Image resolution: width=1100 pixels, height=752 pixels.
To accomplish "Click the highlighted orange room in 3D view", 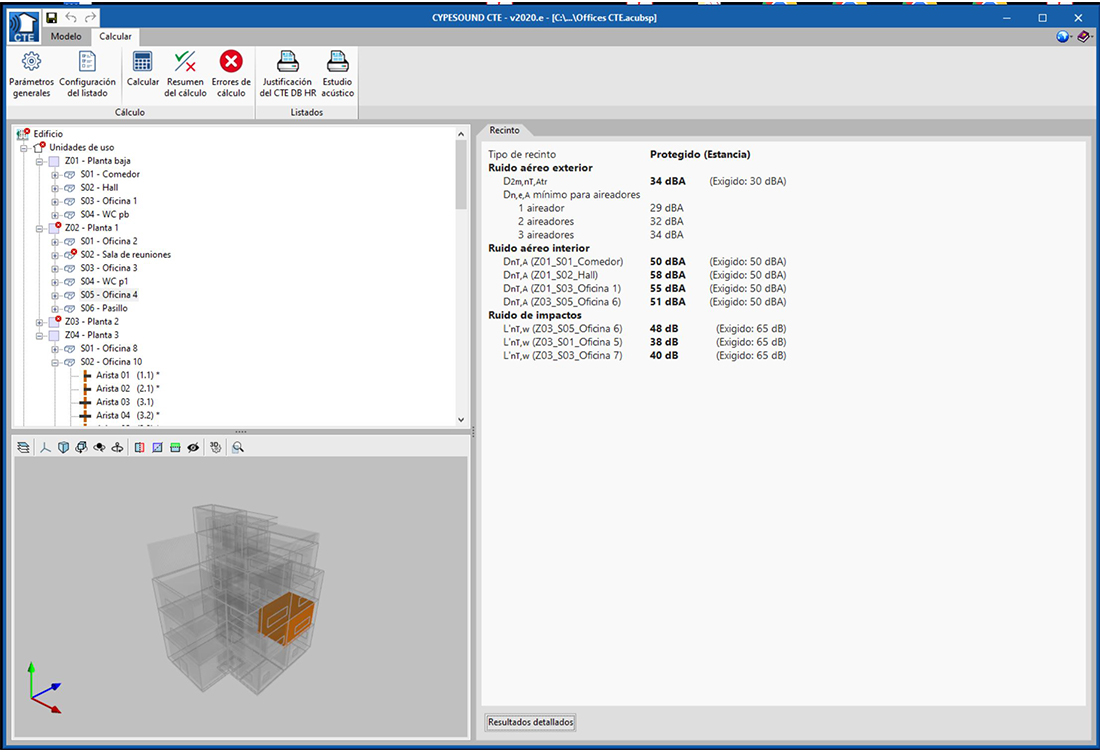I will [x=286, y=619].
